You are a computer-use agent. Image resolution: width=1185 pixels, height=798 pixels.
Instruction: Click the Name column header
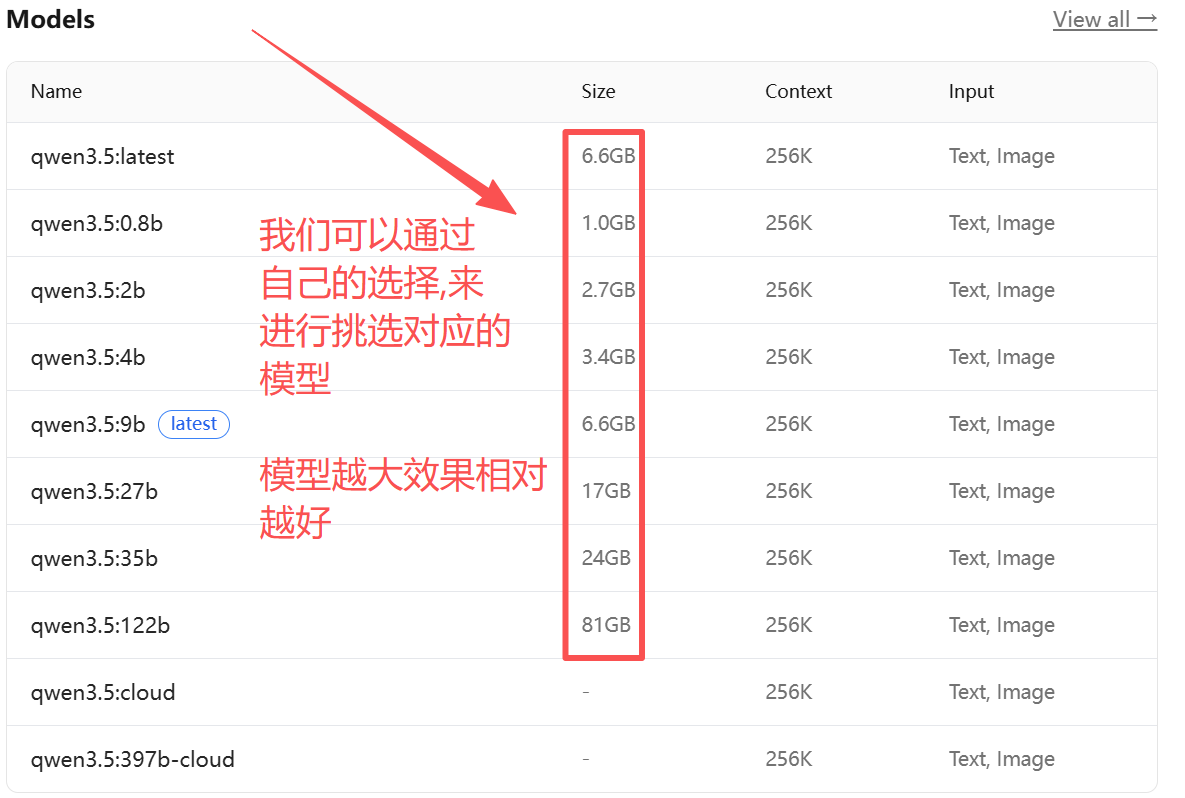(57, 91)
